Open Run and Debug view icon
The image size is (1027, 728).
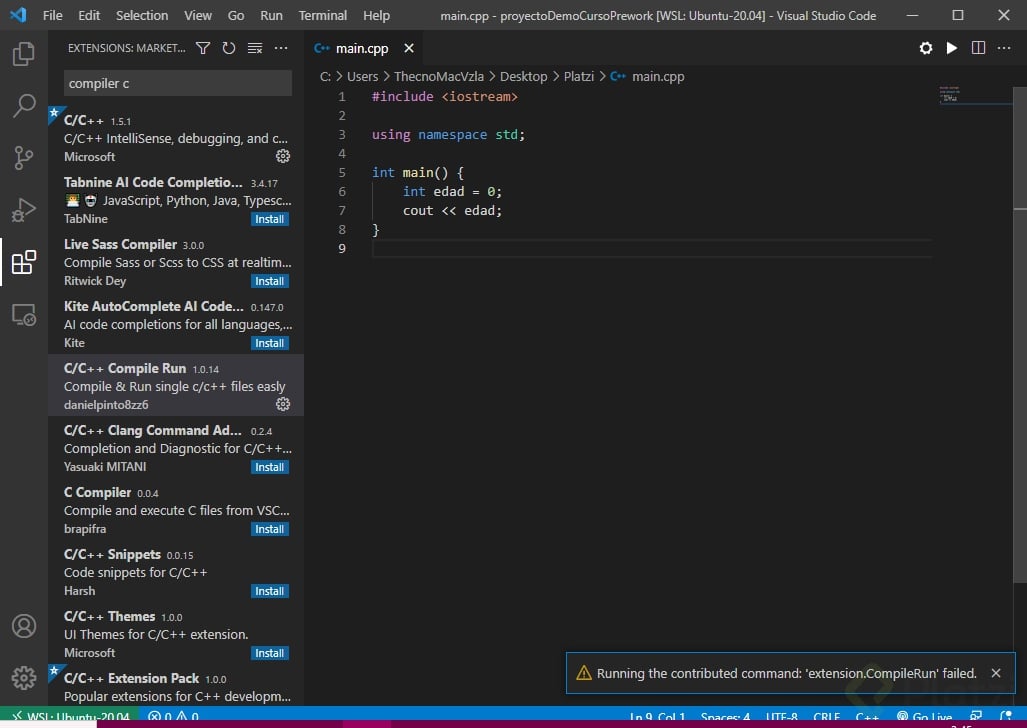24,210
